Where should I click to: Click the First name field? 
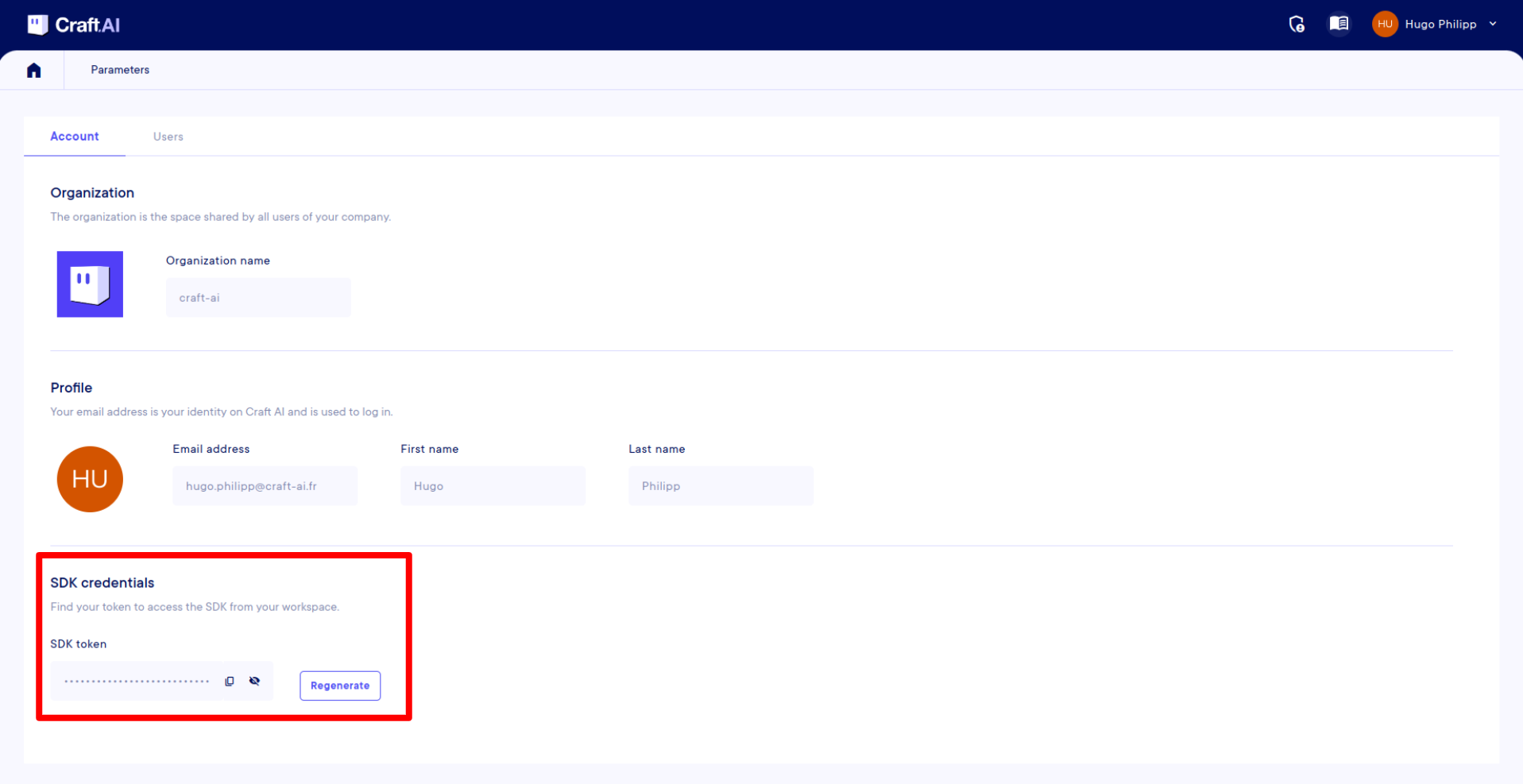coord(493,486)
